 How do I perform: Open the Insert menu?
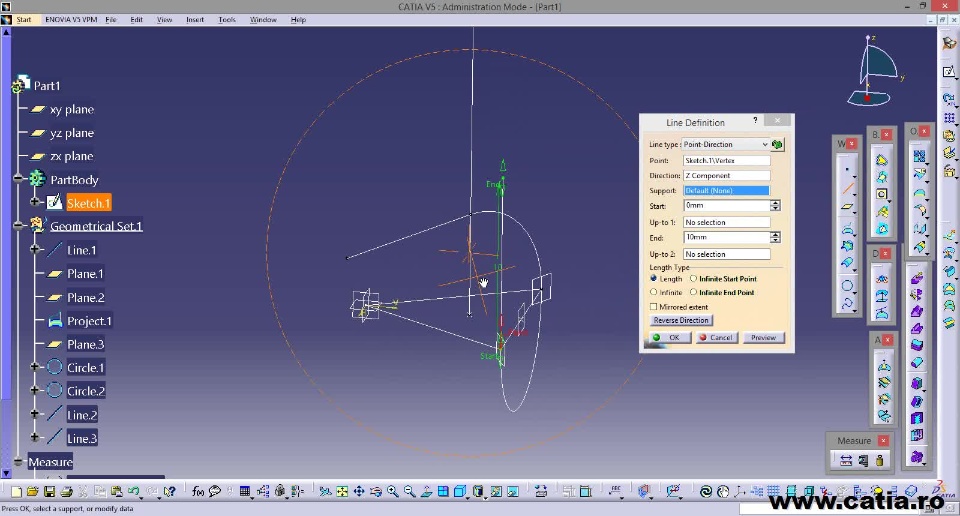(195, 20)
